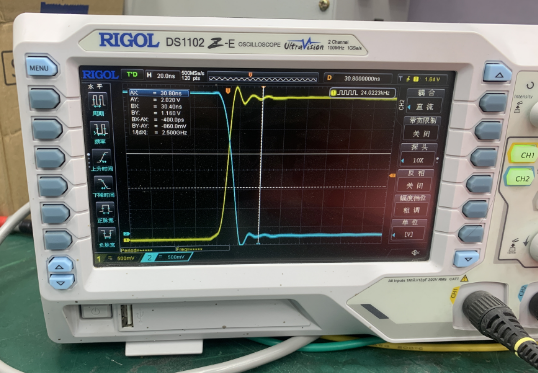Click the yellow channel 1 ground marker
The image size is (538, 373).
tap(127, 240)
